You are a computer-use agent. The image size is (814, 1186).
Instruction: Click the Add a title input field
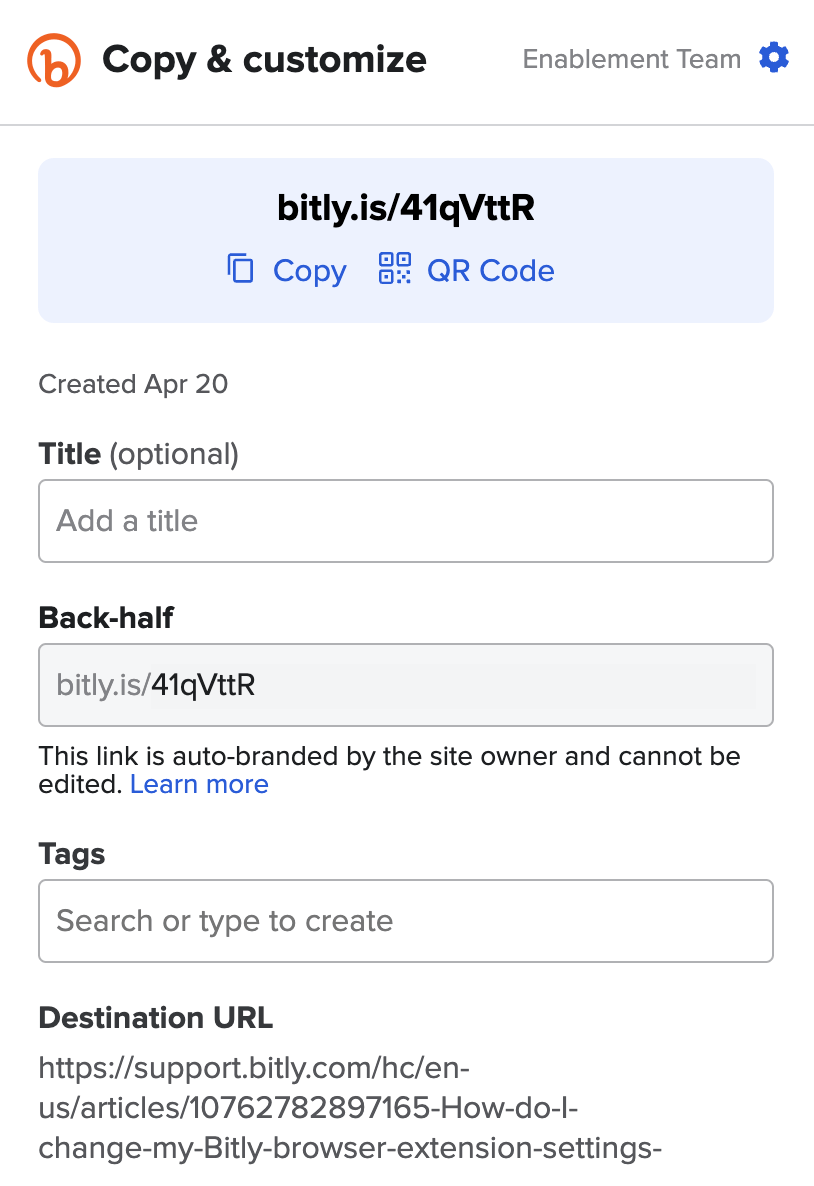point(405,520)
